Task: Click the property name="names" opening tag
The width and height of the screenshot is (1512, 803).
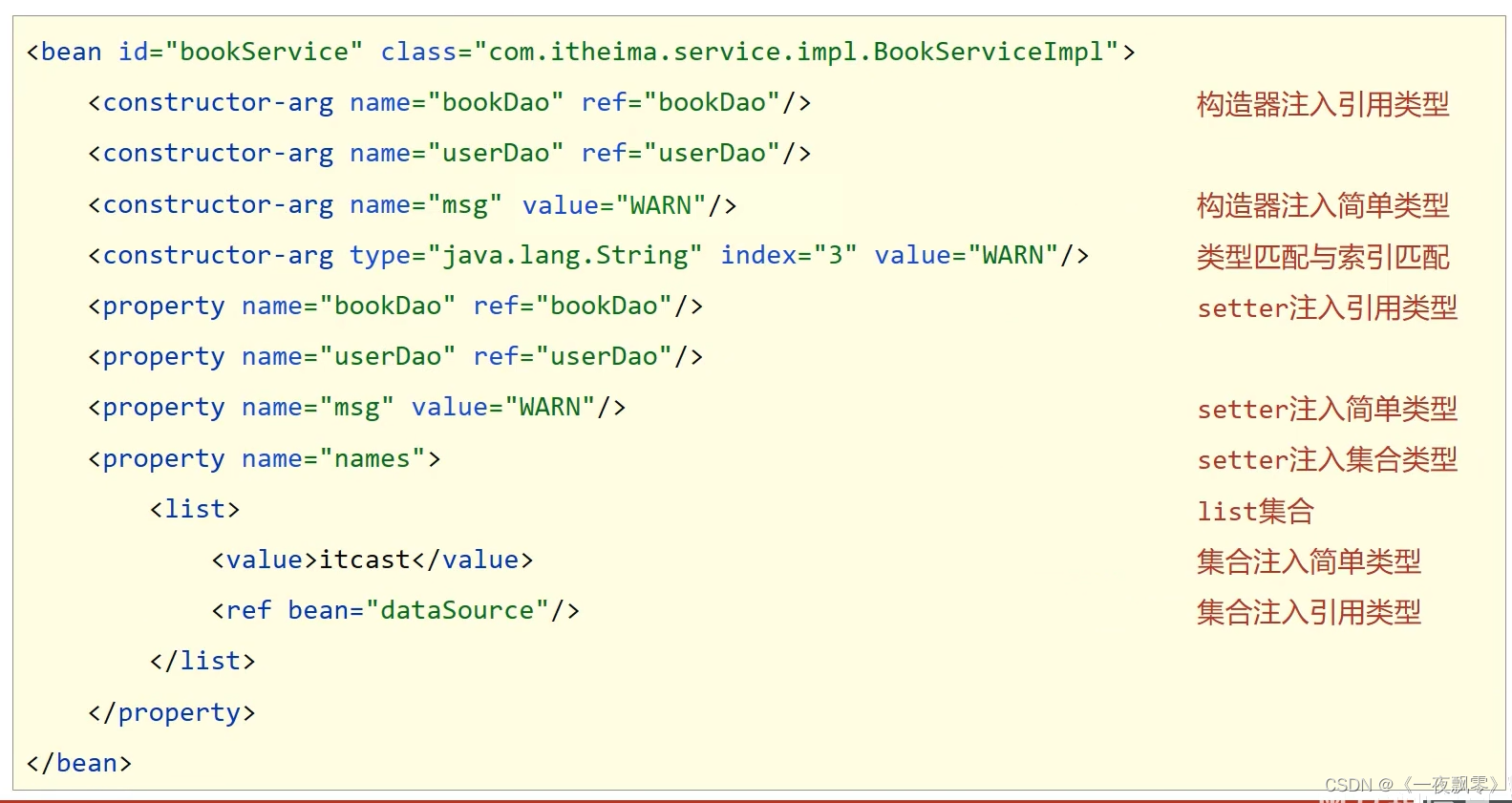Action: point(265,458)
